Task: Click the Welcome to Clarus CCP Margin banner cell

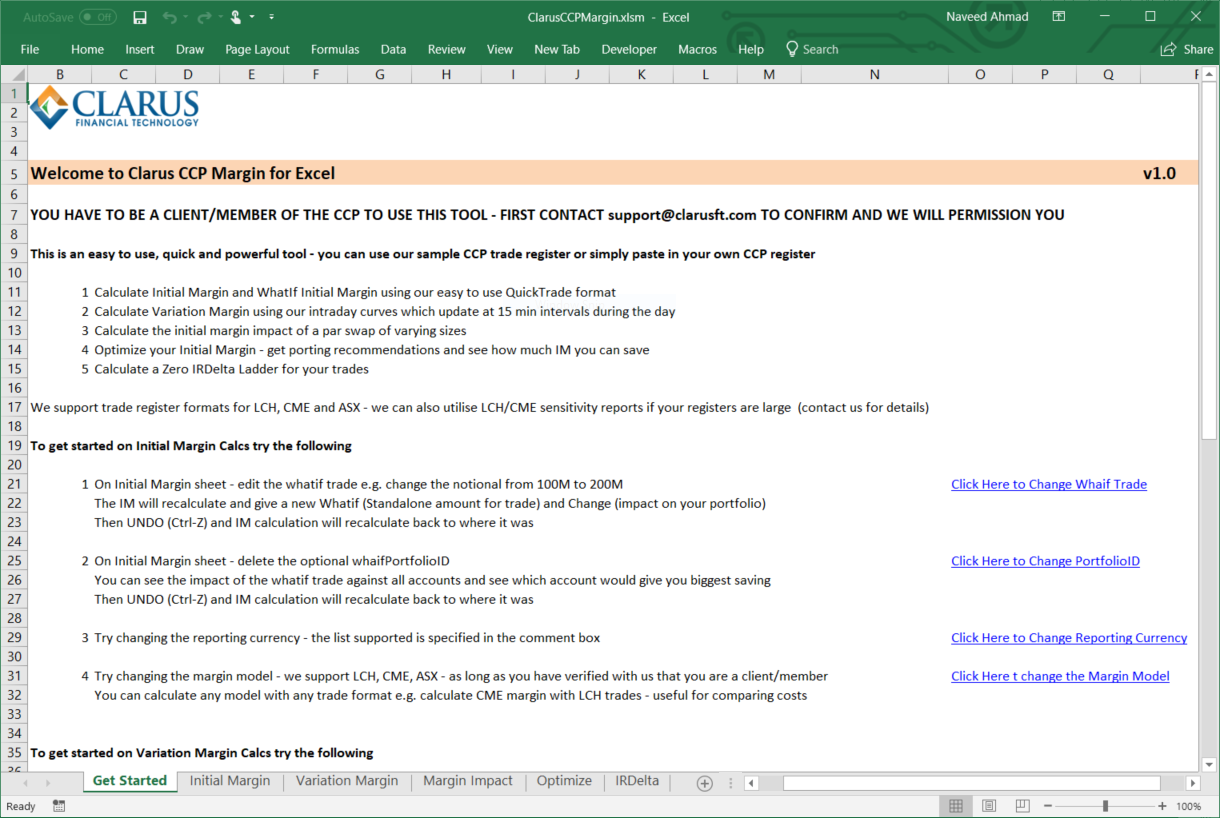Action: point(183,173)
